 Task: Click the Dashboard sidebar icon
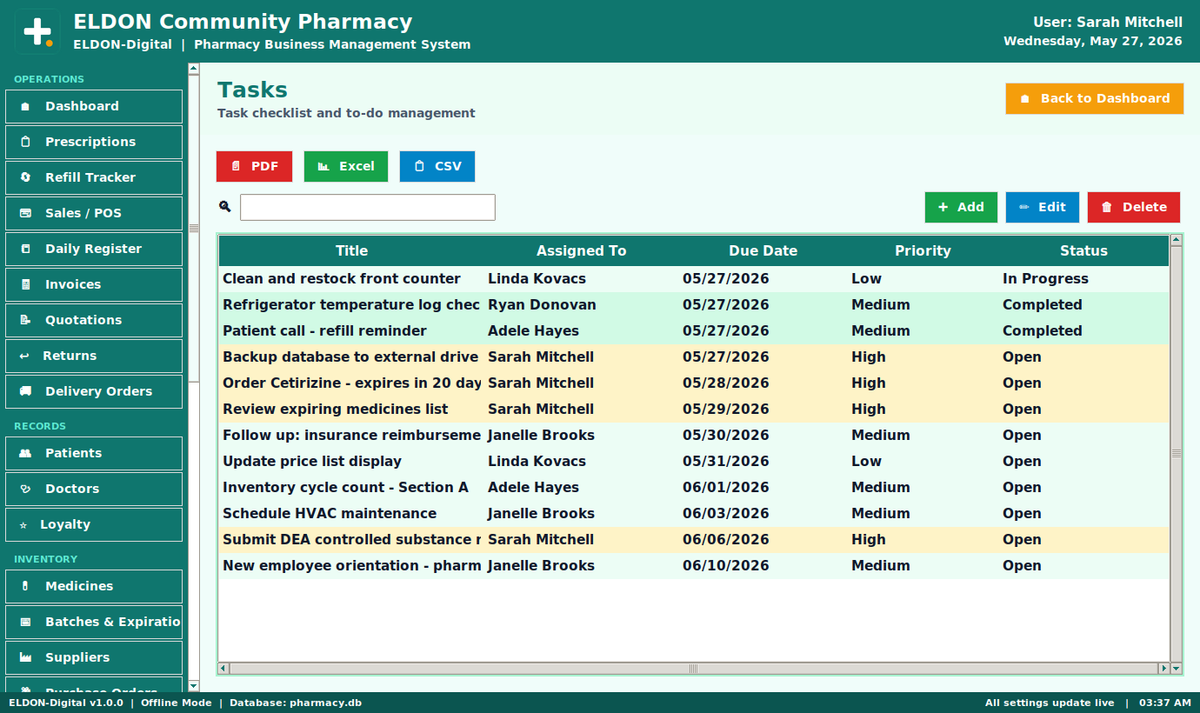point(25,106)
